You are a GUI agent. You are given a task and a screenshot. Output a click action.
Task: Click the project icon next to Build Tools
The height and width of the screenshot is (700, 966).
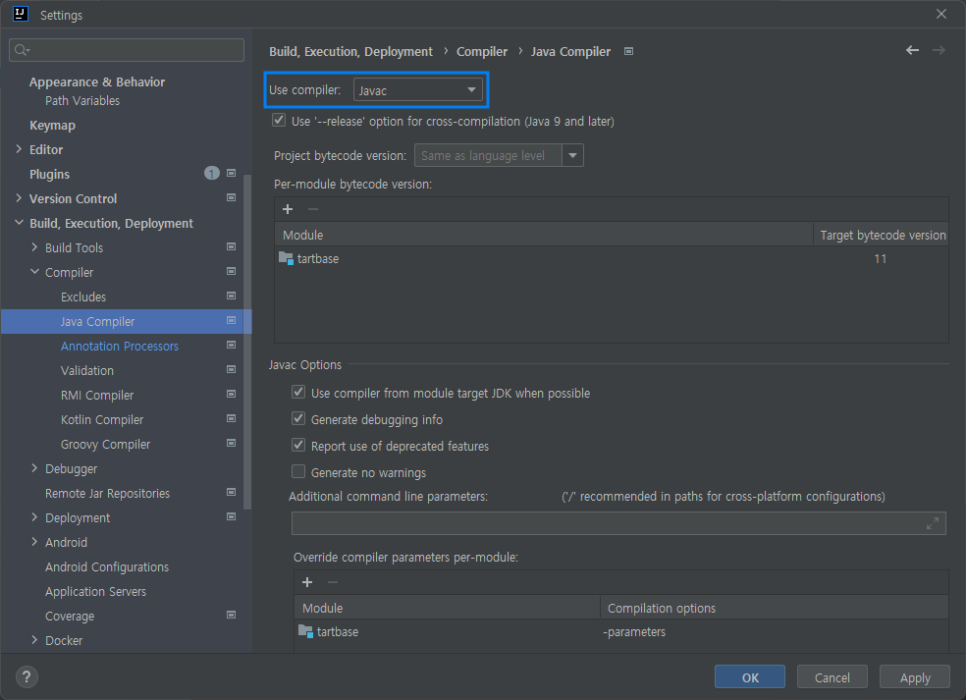[x=232, y=247]
